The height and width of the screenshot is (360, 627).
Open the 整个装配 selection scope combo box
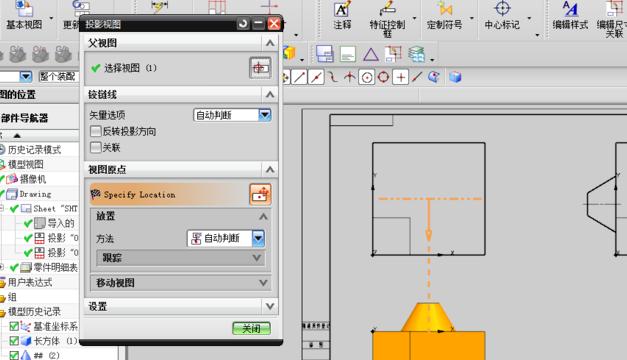pos(58,76)
